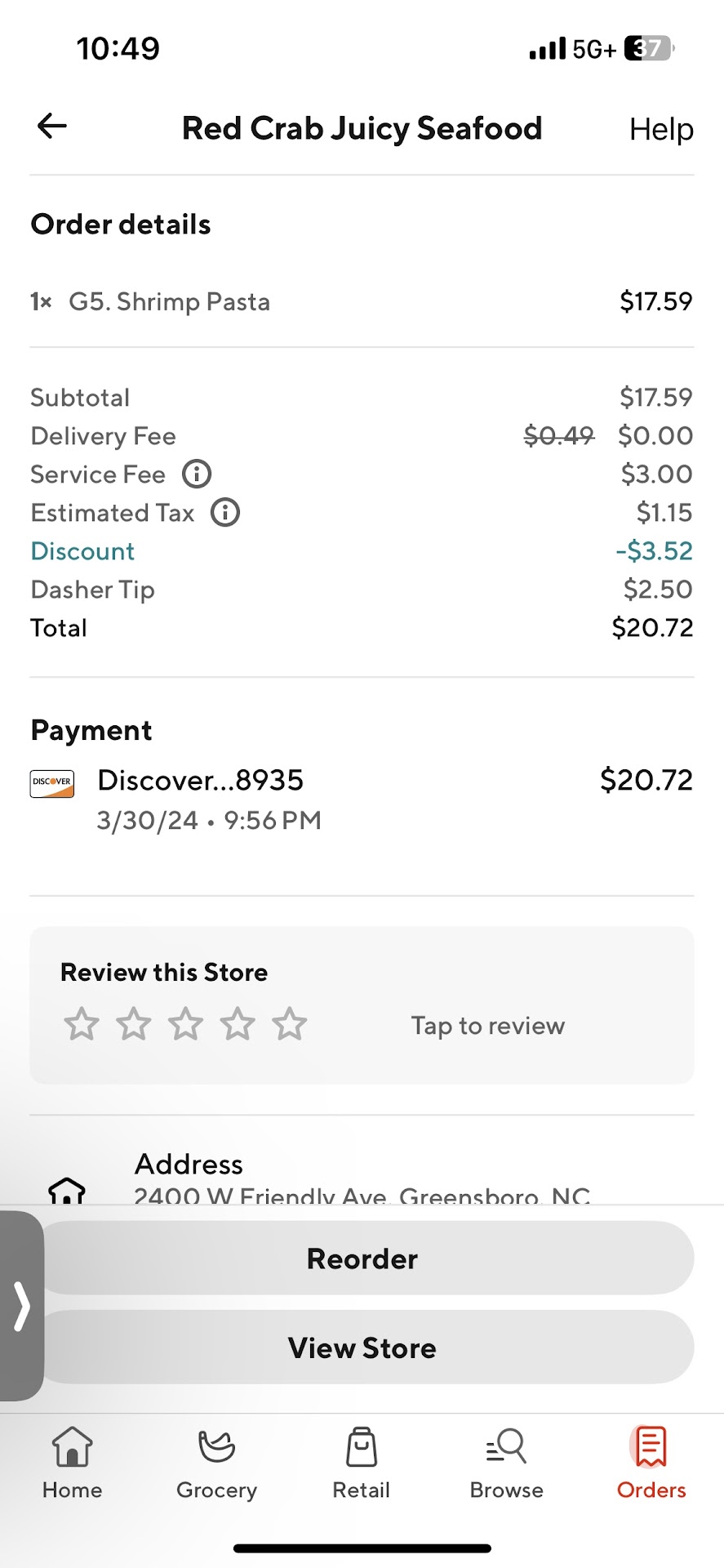The image size is (724, 1568).
Task: Tap the back arrow icon
Action: [x=52, y=127]
